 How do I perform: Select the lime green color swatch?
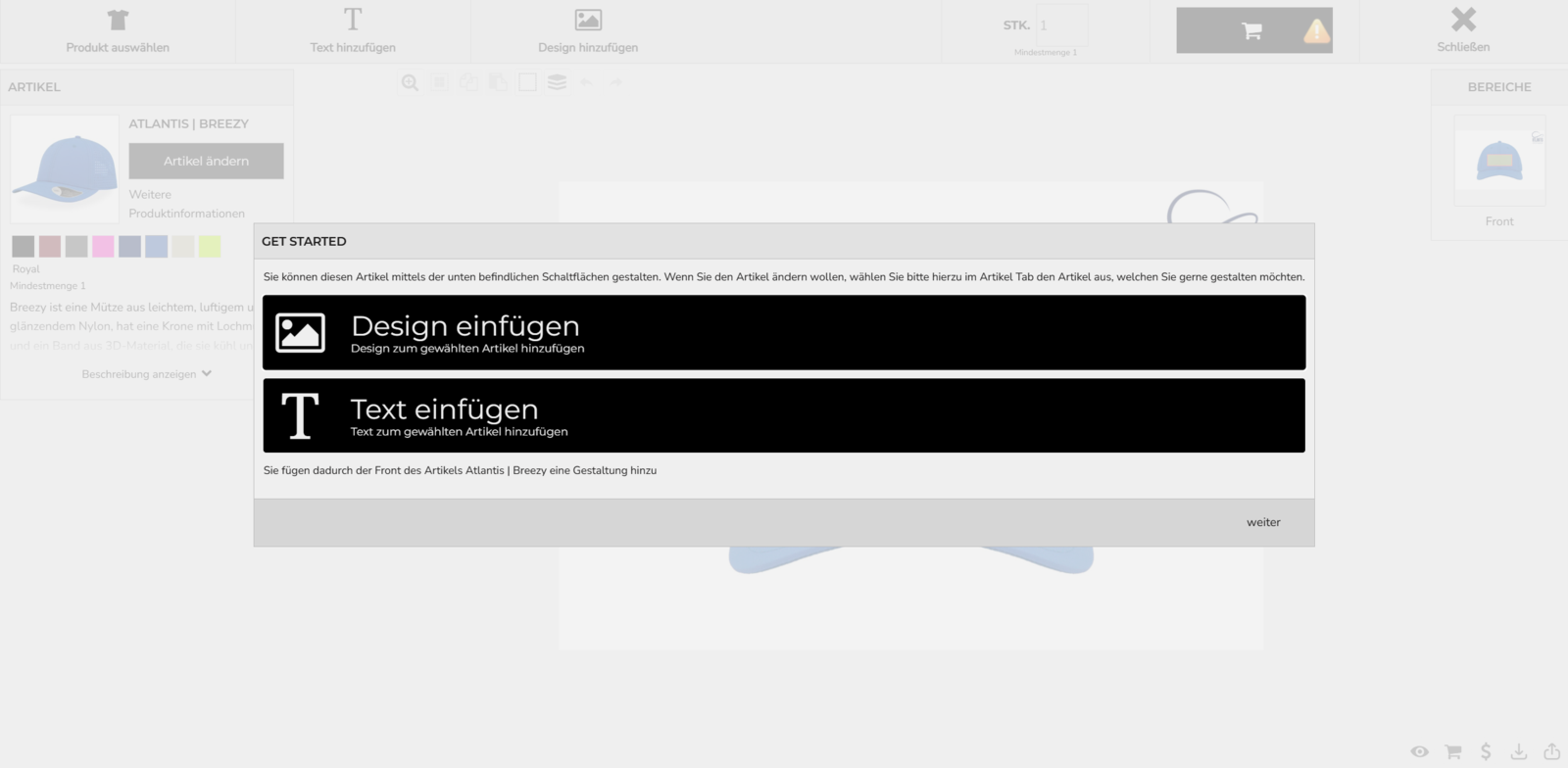[210, 247]
